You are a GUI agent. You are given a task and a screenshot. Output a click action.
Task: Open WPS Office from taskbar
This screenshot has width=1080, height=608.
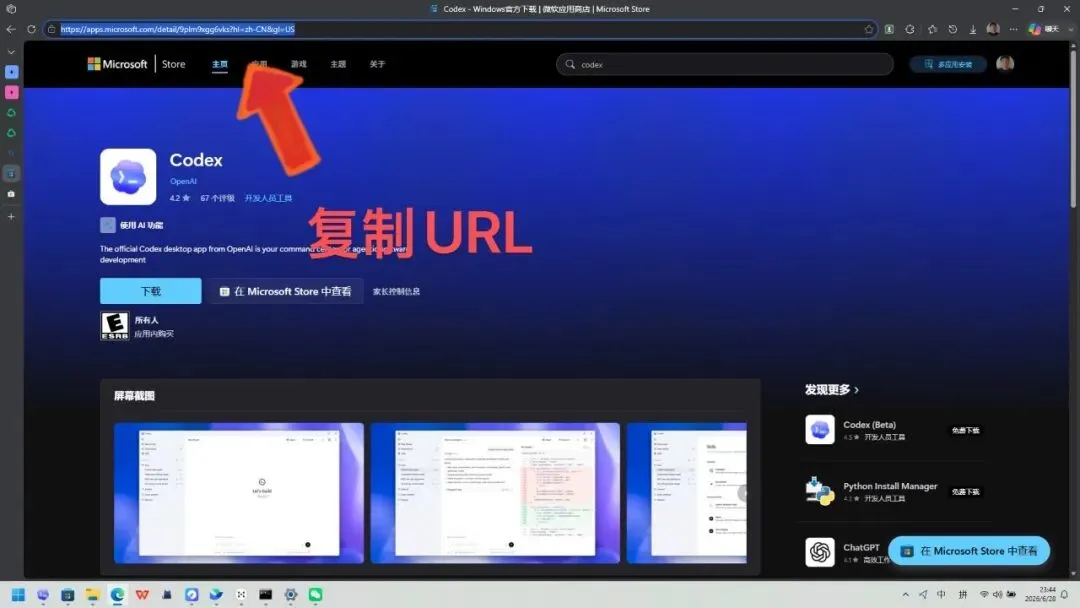tap(142, 594)
